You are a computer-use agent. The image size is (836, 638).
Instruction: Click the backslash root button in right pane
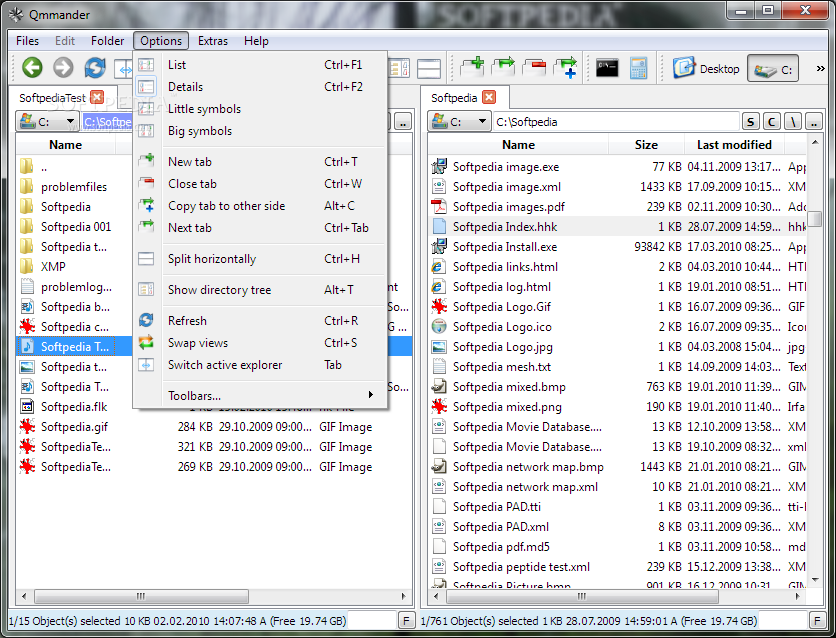tap(793, 122)
